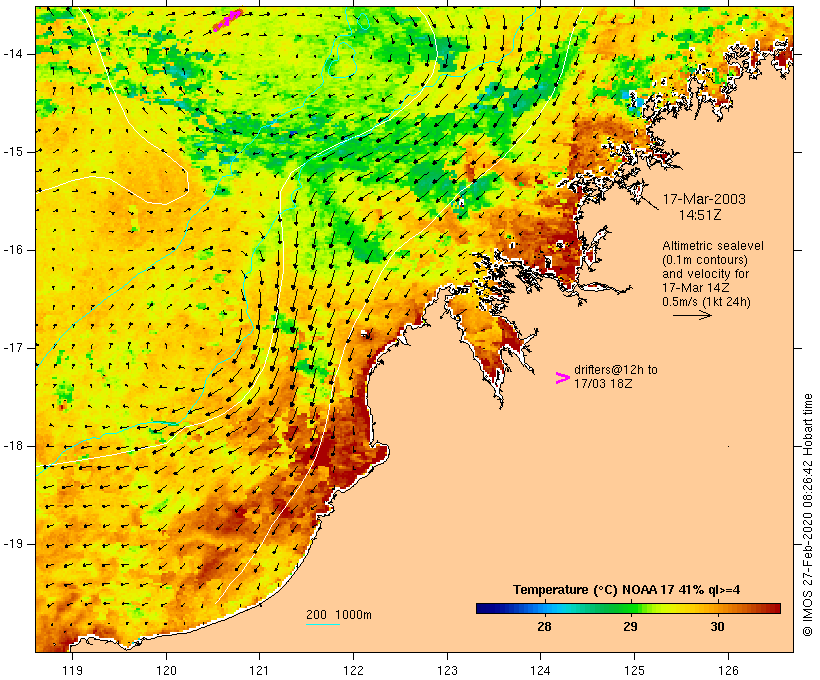820x680 pixels.
Task: Click the magenta drifter track on the map
Action: tap(228, 20)
